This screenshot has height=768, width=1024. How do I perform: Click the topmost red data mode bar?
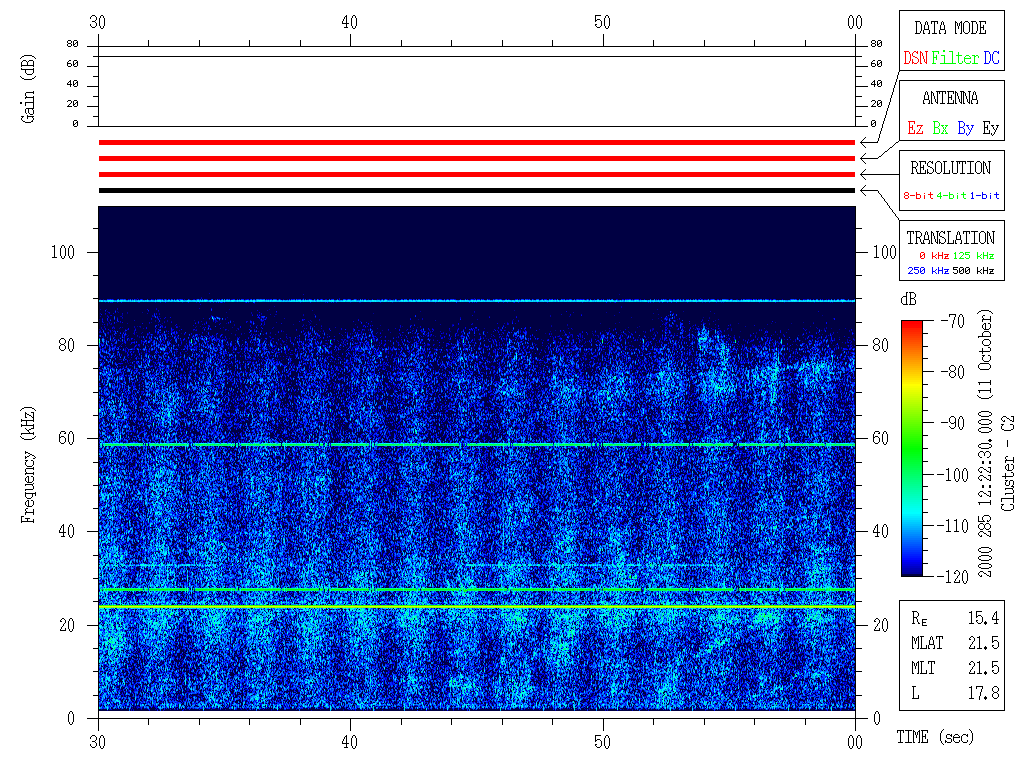[x=476, y=143]
